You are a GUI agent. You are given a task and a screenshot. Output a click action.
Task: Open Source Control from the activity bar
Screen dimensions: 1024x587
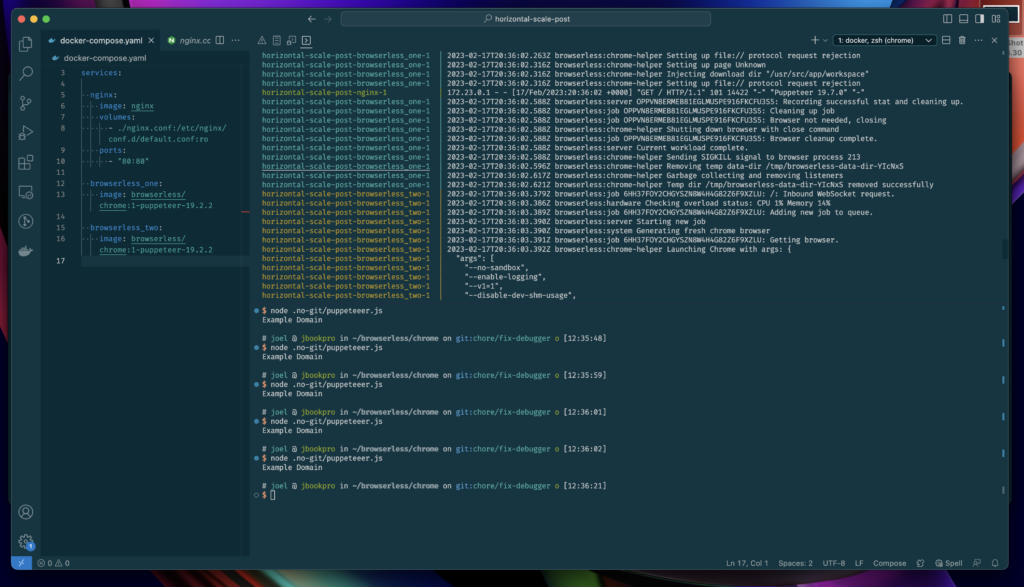click(25, 102)
